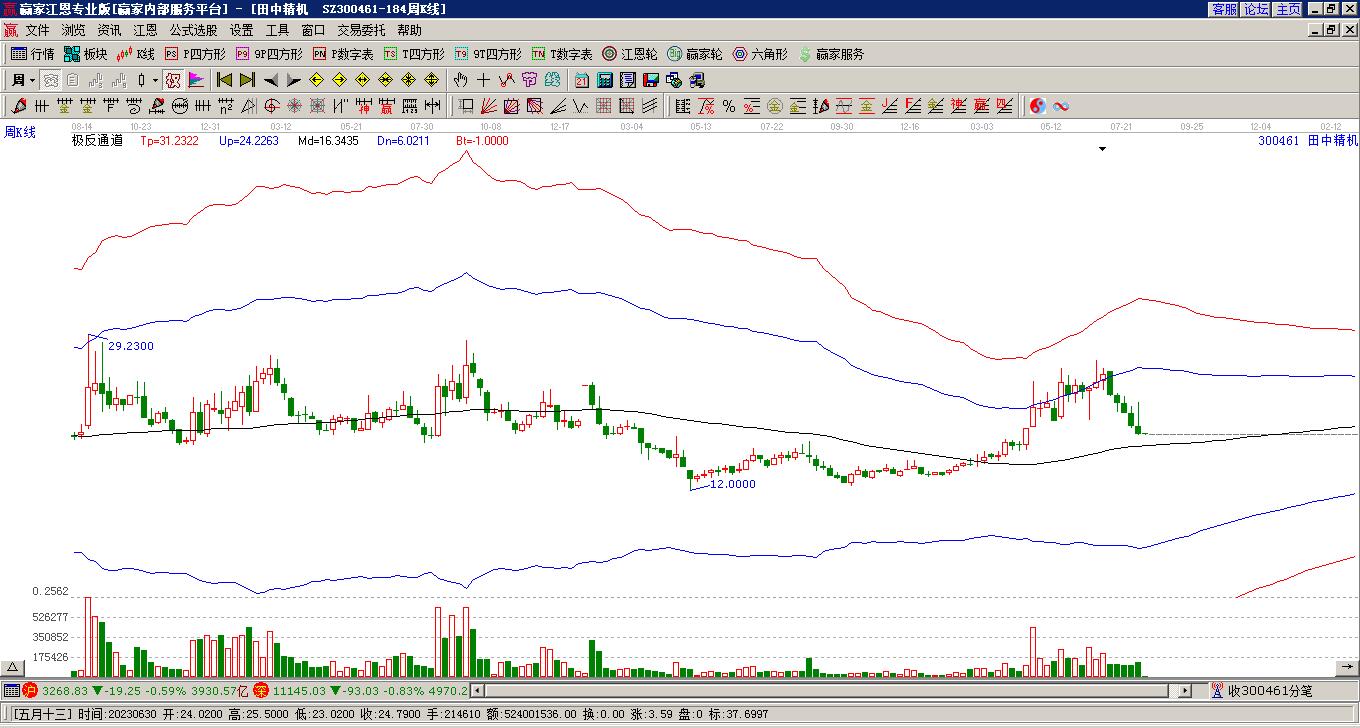Screen dimensions: 1360x728
Task: Click the 权 rights adjustment icon
Action: (x=172, y=80)
